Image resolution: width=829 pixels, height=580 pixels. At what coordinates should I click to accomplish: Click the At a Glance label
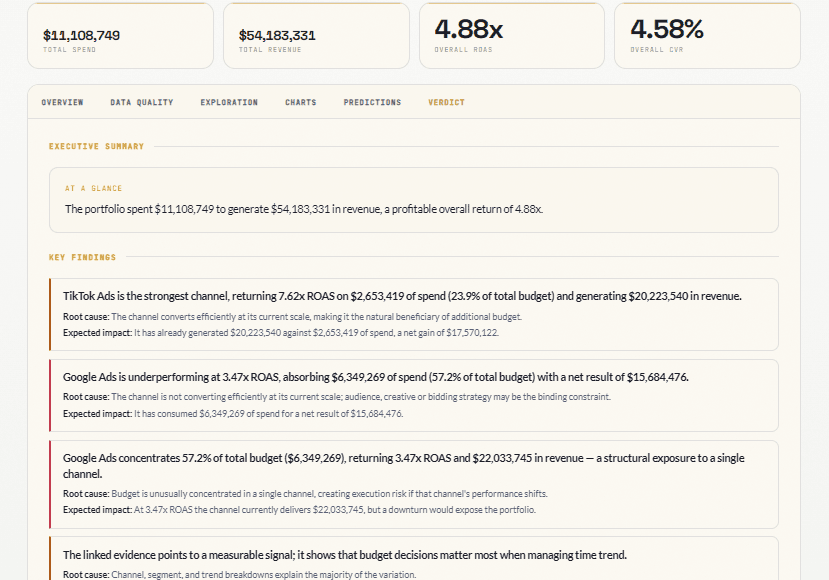pyautogui.click(x=94, y=188)
